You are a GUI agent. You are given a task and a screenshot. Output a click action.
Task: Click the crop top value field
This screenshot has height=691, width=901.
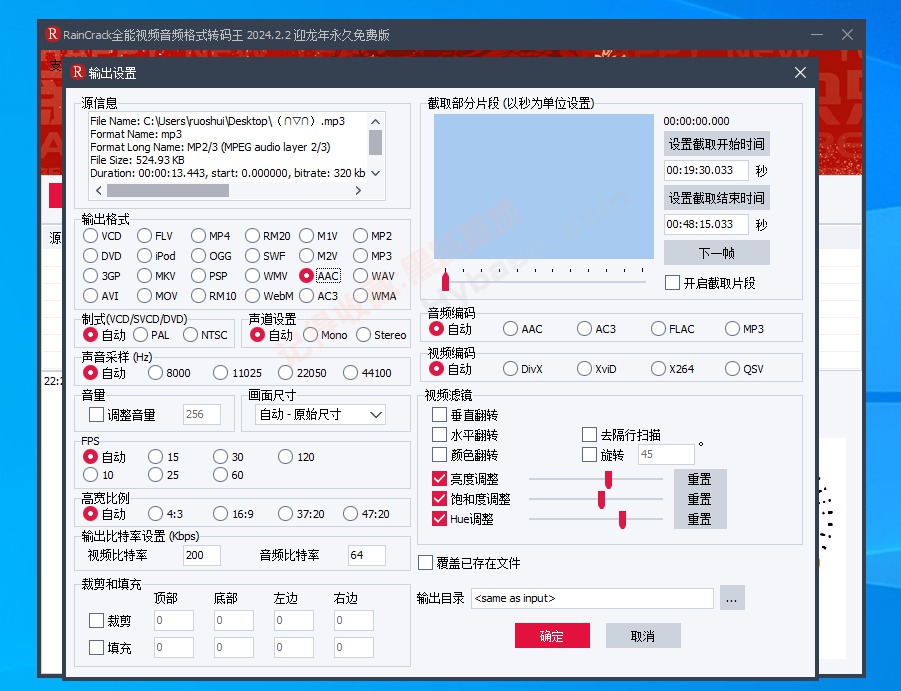click(x=174, y=620)
